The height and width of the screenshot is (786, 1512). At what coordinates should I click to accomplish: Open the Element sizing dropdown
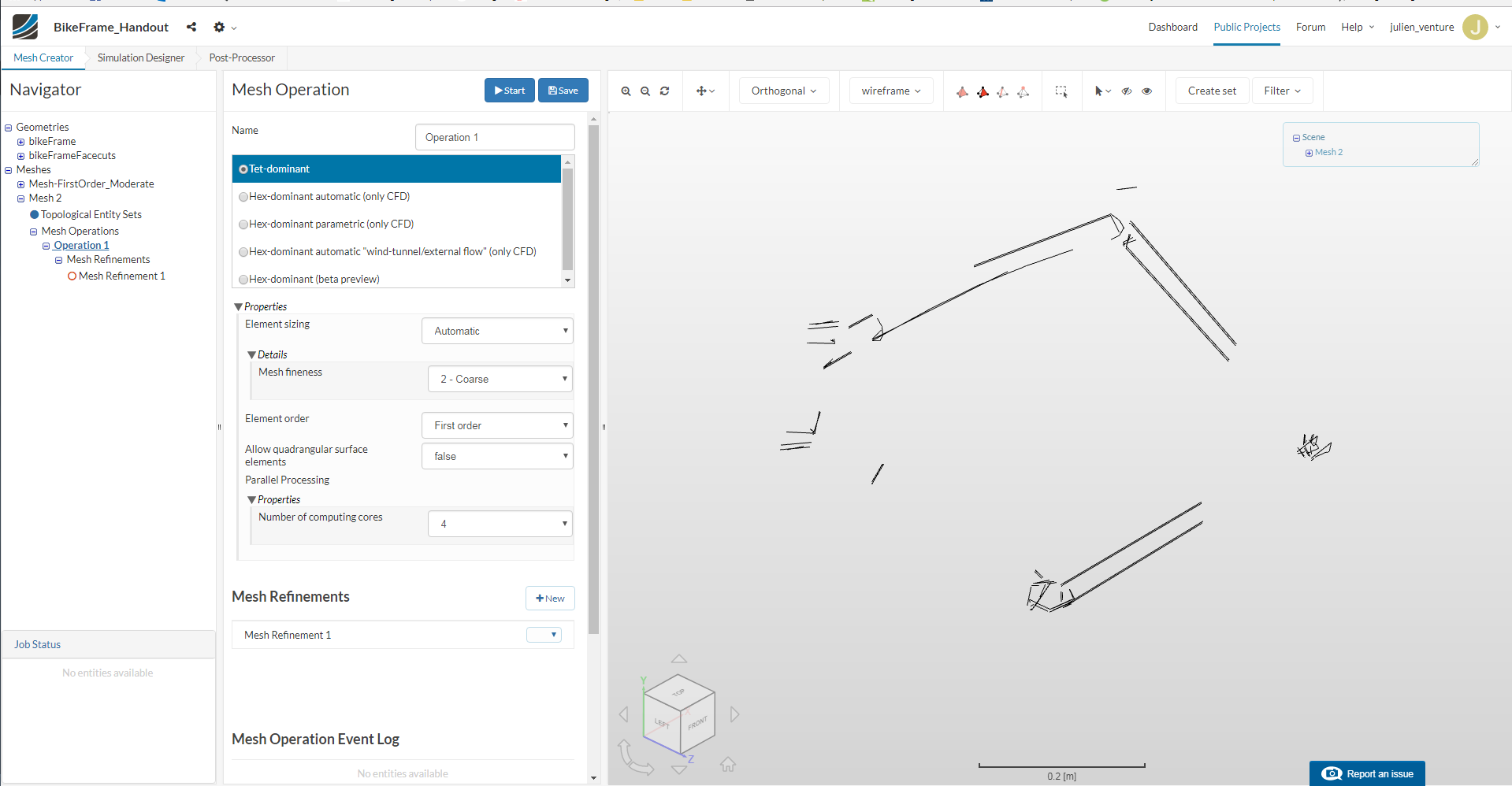pos(497,331)
